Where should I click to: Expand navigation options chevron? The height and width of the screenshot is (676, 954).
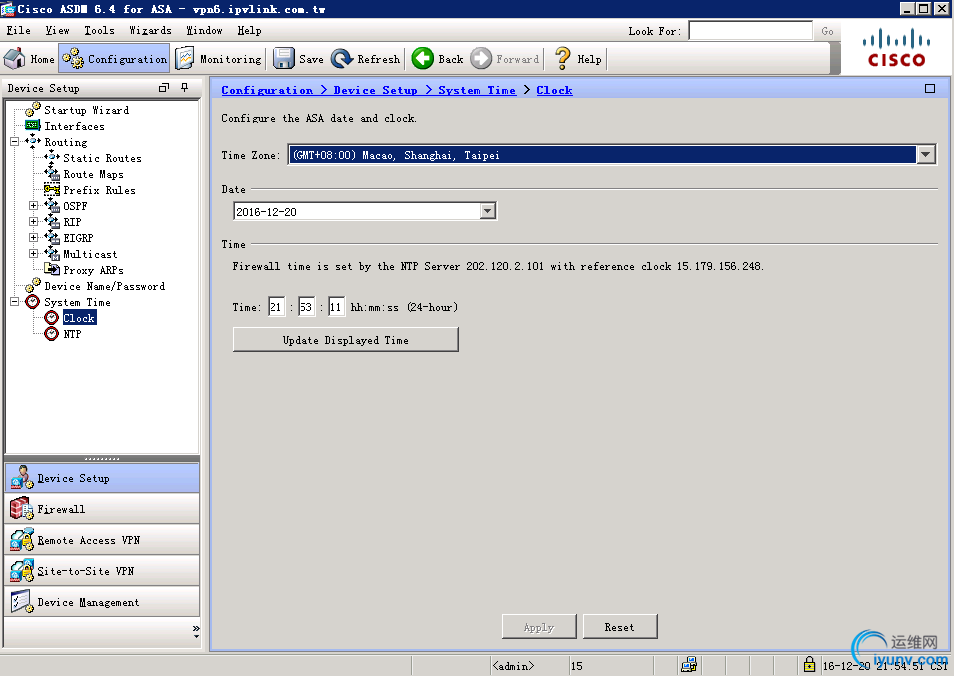[x=196, y=631]
